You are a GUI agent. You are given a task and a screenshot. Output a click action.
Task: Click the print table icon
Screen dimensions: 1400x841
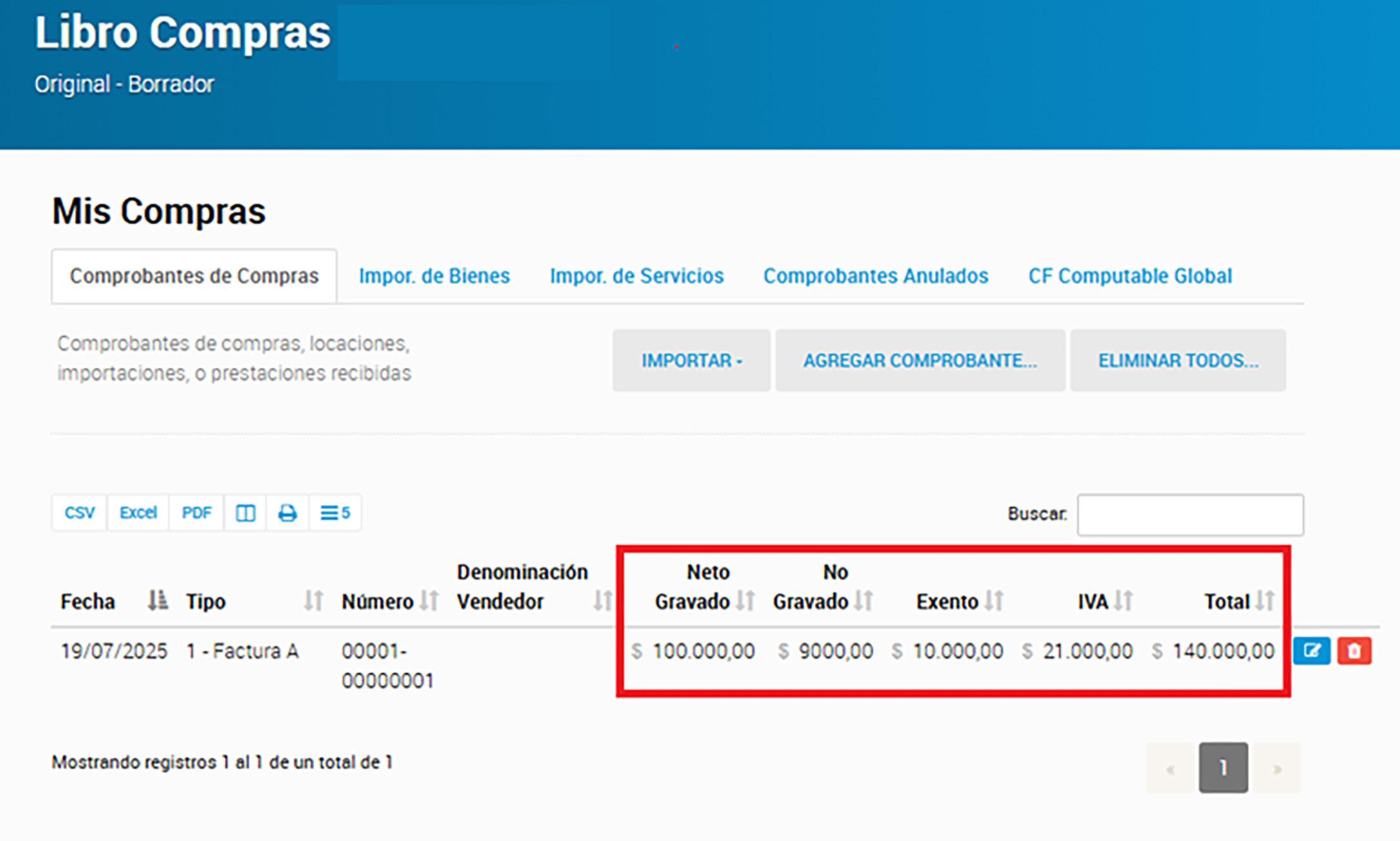tap(287, 513)
